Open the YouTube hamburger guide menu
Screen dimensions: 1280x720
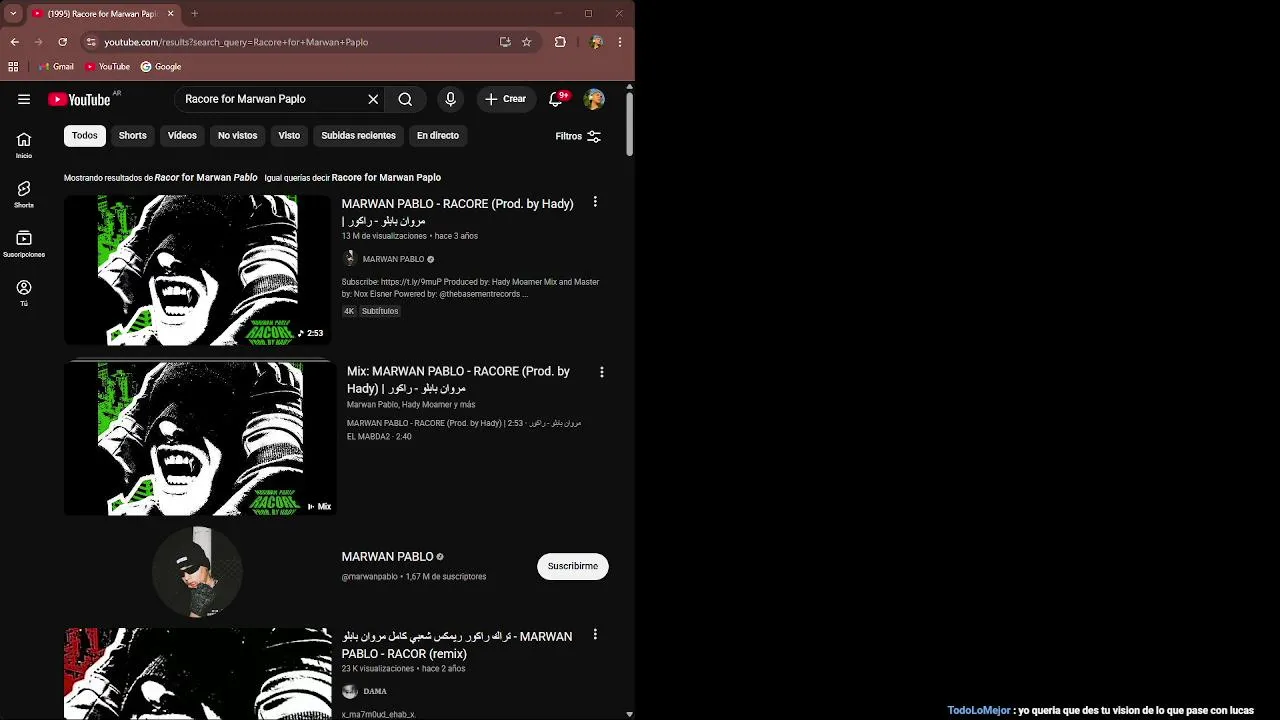[x=24, y=99]
